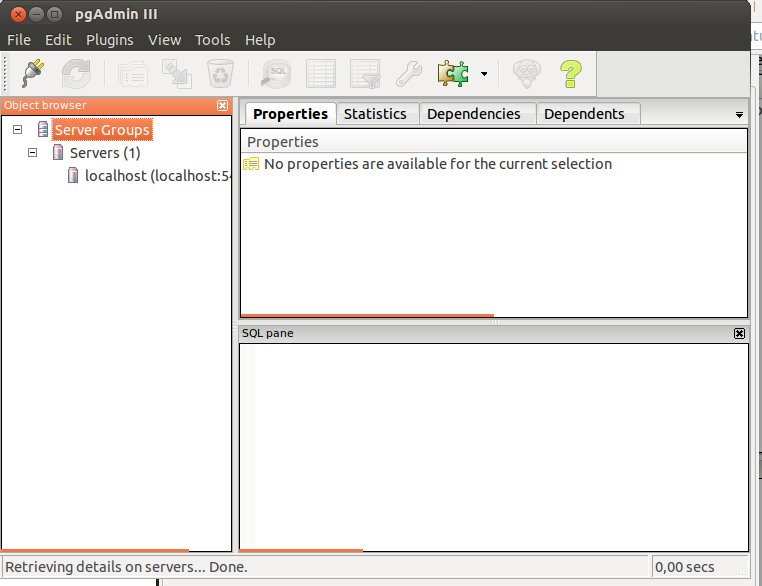Image resolution: width=762 pixels, height=586 pixels.
Task: Switch to the Dependencies tab
Action: tap(473, 114)
